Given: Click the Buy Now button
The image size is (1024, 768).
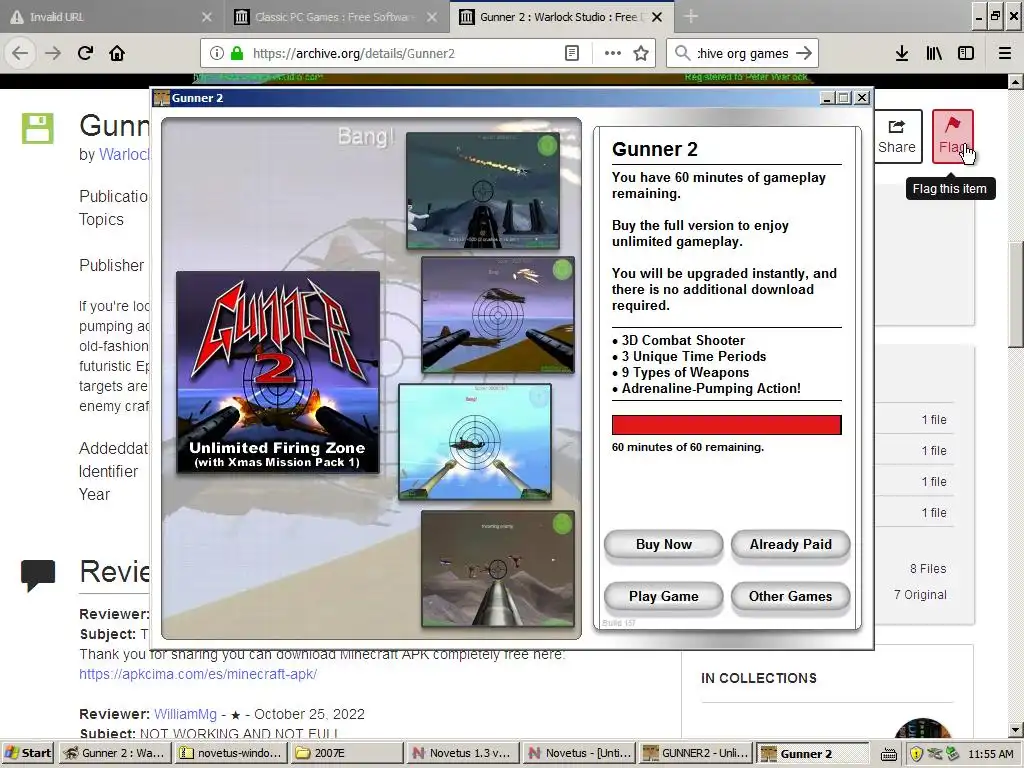Looking at the screenshot, I should pyautogui.click(x=664, y=545).
